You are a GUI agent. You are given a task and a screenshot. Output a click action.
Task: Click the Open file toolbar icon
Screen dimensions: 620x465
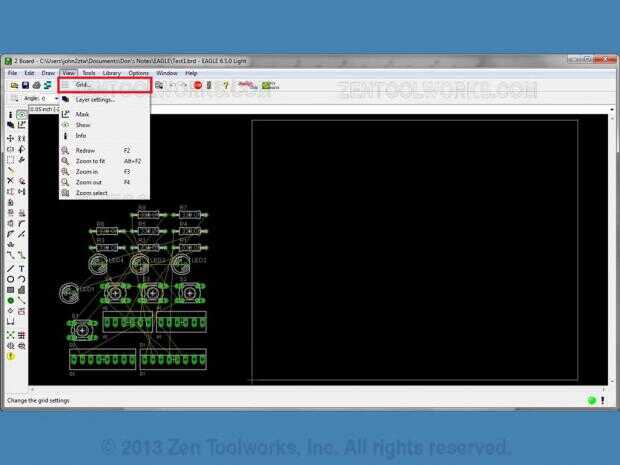14,85
